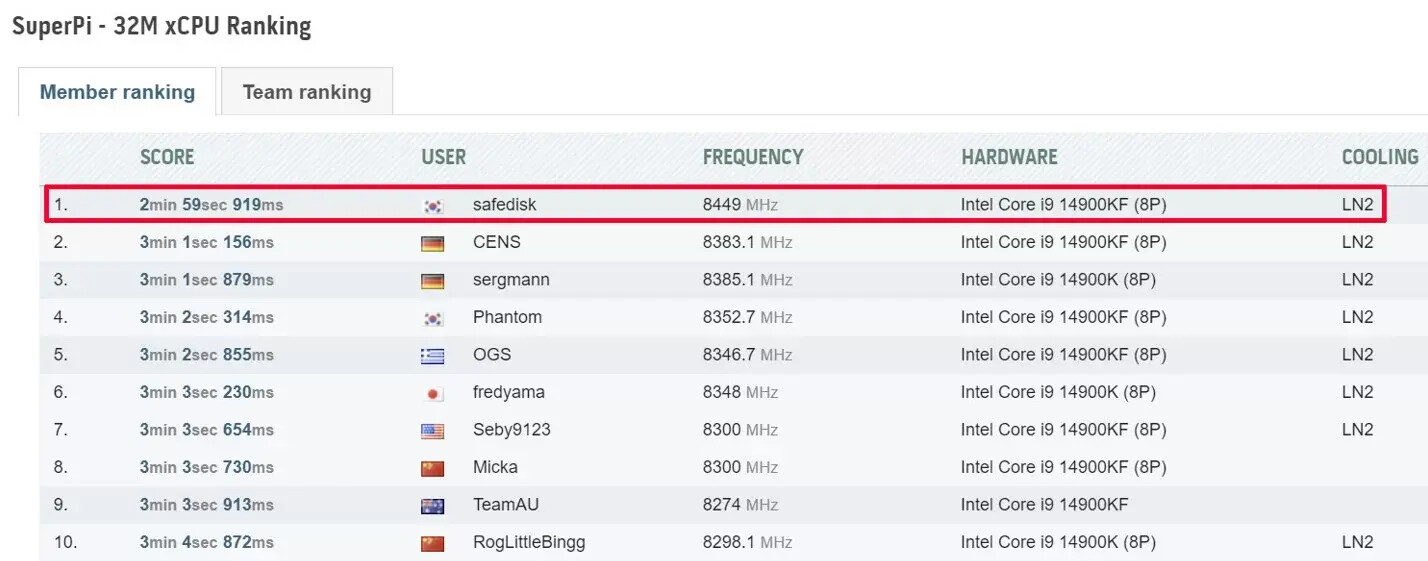1428x561 pixels.
Task: Click the Greece flag beside OGS
Action: tap(433, 355)
